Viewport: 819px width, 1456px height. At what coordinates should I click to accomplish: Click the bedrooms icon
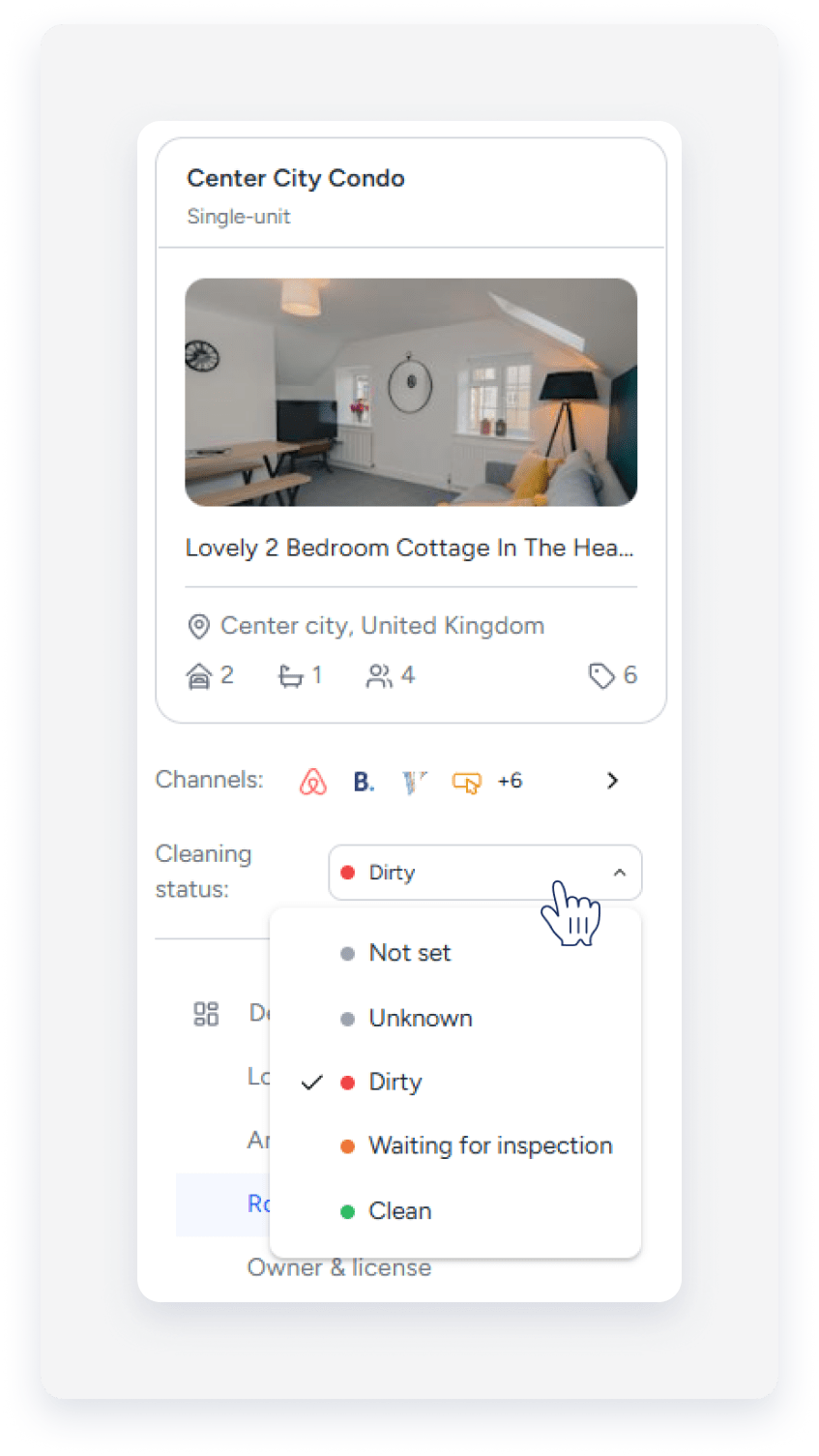pos(198,675)
